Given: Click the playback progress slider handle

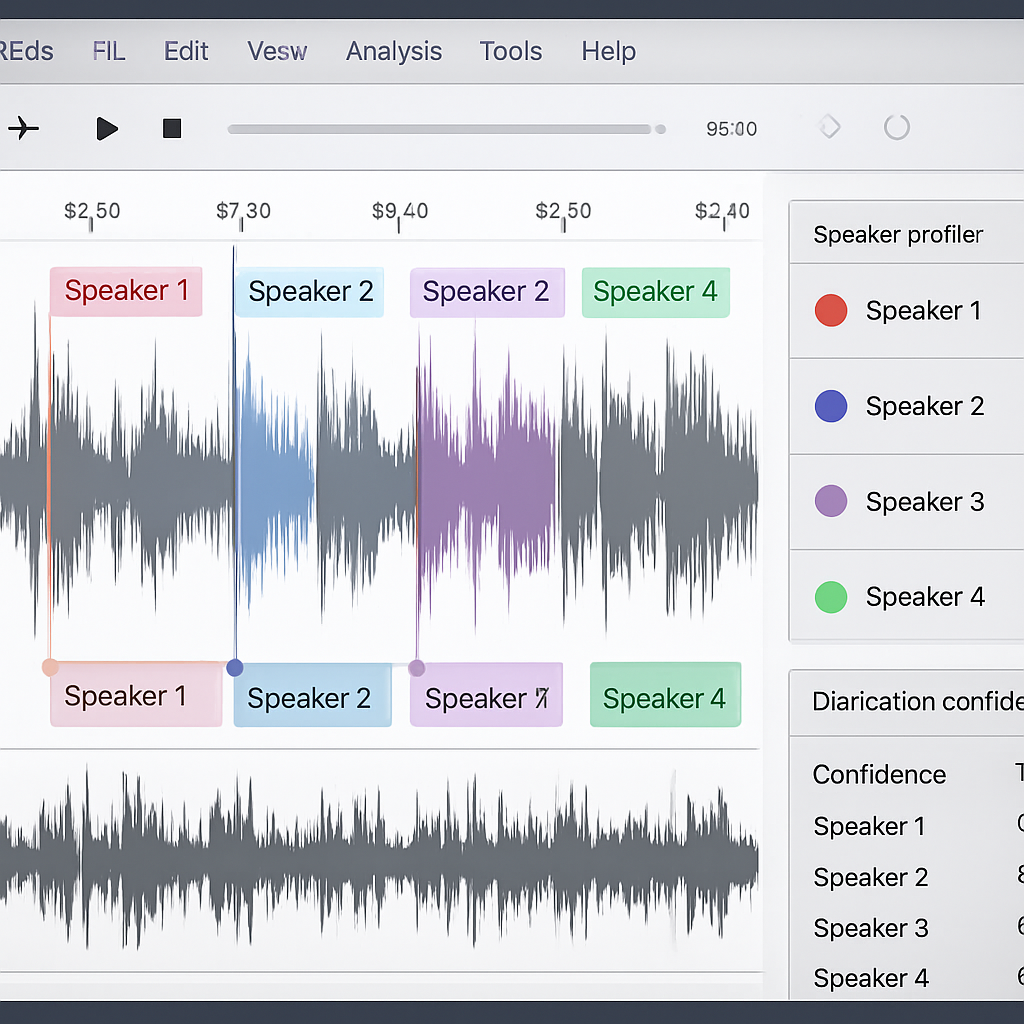Looking at the screenshot, I should pyautogui.click(x=660, y=129).
